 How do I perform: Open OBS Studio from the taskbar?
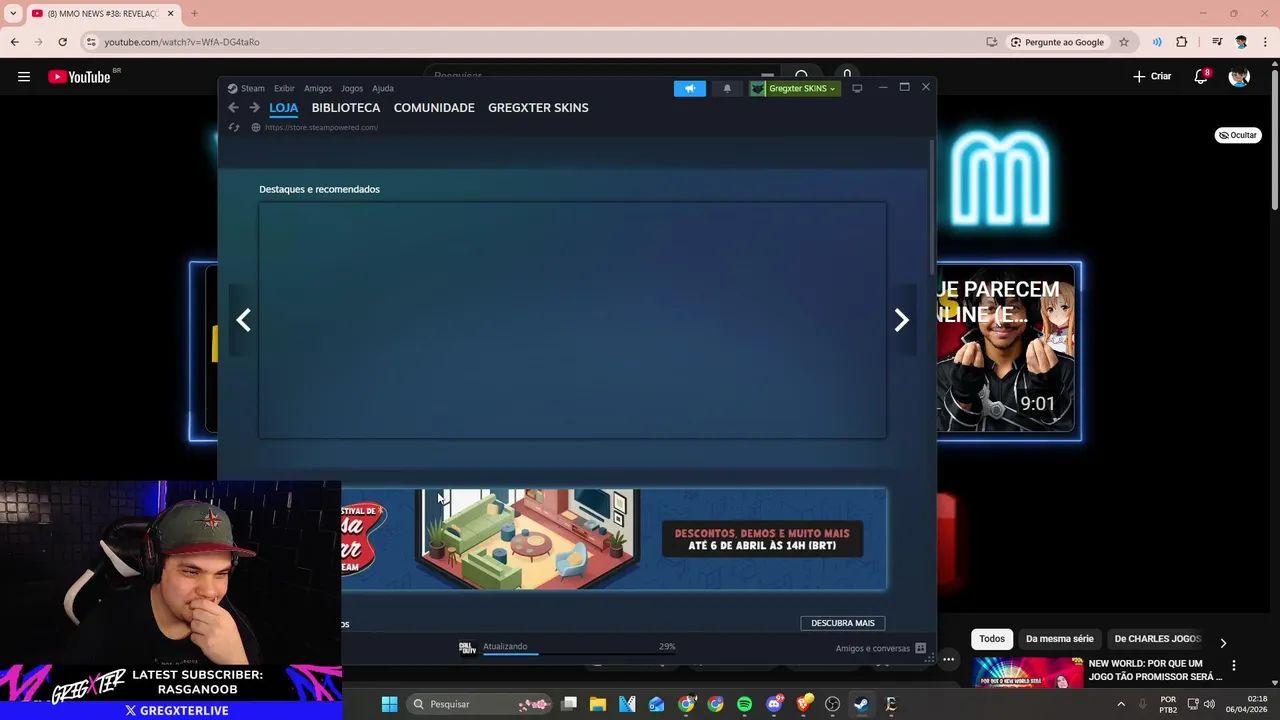[832, 704]
